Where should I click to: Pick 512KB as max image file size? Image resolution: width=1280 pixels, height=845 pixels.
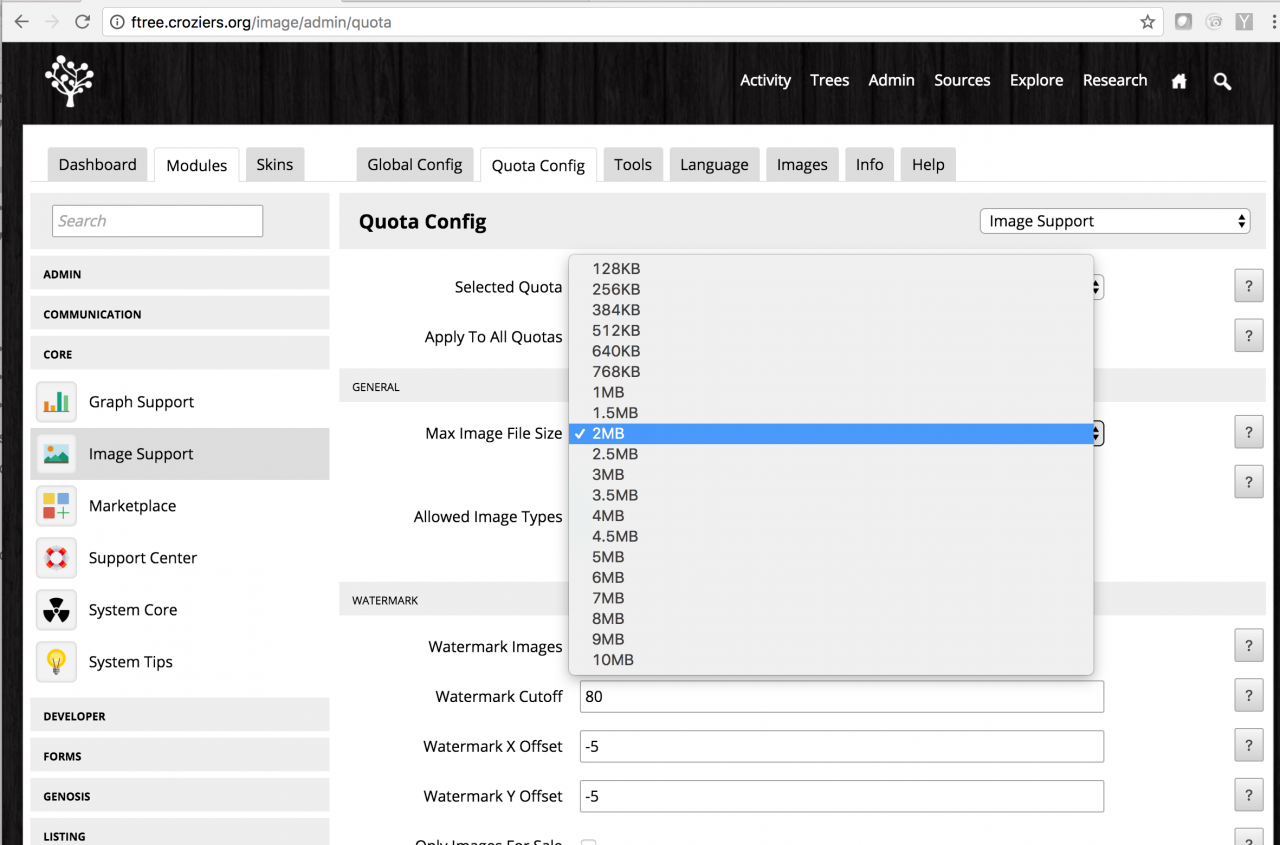pos(615,330)
